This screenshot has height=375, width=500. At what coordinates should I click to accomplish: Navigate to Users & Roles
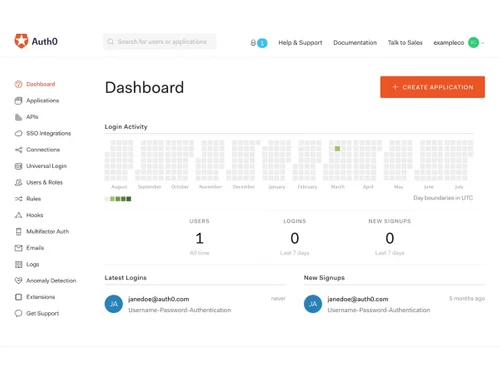click(x=44, y=182)
